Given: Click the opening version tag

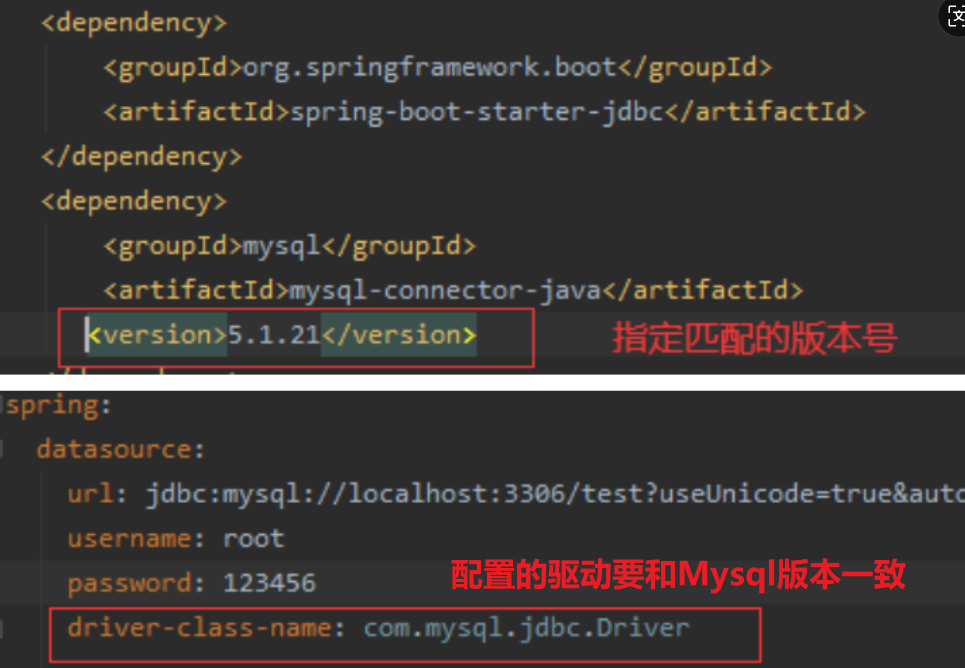Looking at the screenshot, I should pyautogui.click(x=158, y=335).
